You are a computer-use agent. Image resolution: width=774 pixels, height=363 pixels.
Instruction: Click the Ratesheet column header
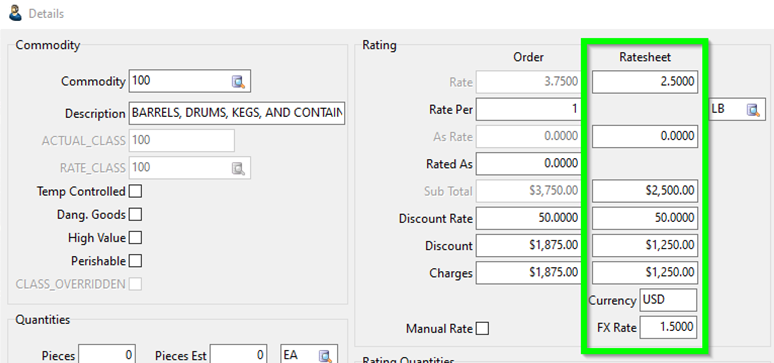pos(645,57)
